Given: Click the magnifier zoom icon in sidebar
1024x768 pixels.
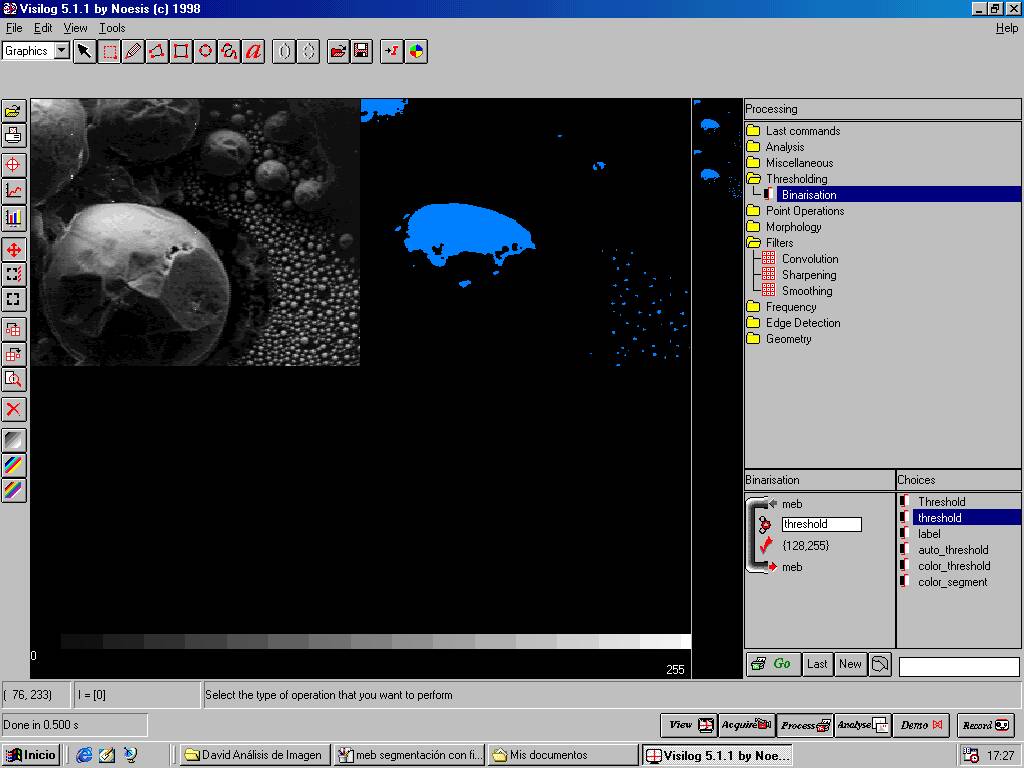Looking at the screenshot, I should [x=13, y=379].
